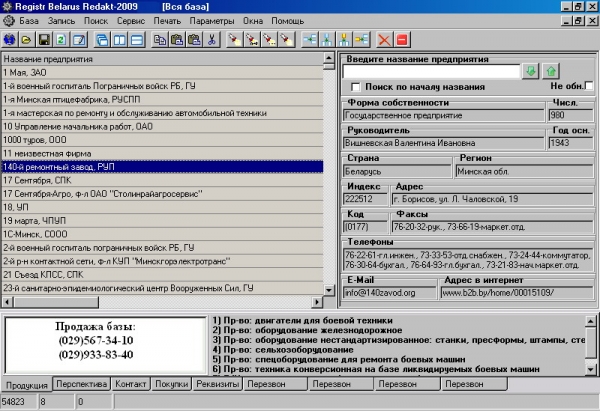This screenshot has height=411, width=600.
Task: Save using the floppy disk icon
Action: tap(44, 40)
